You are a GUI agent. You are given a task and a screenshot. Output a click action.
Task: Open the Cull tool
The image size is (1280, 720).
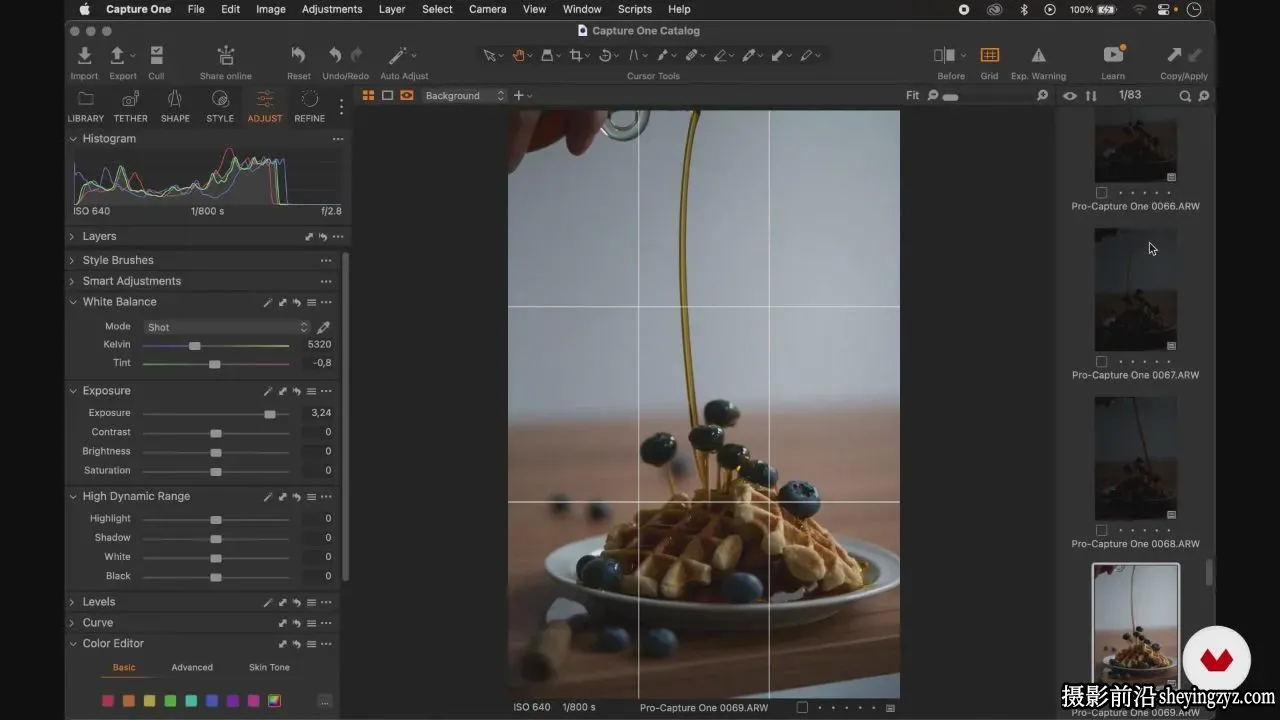coord(156,56)
